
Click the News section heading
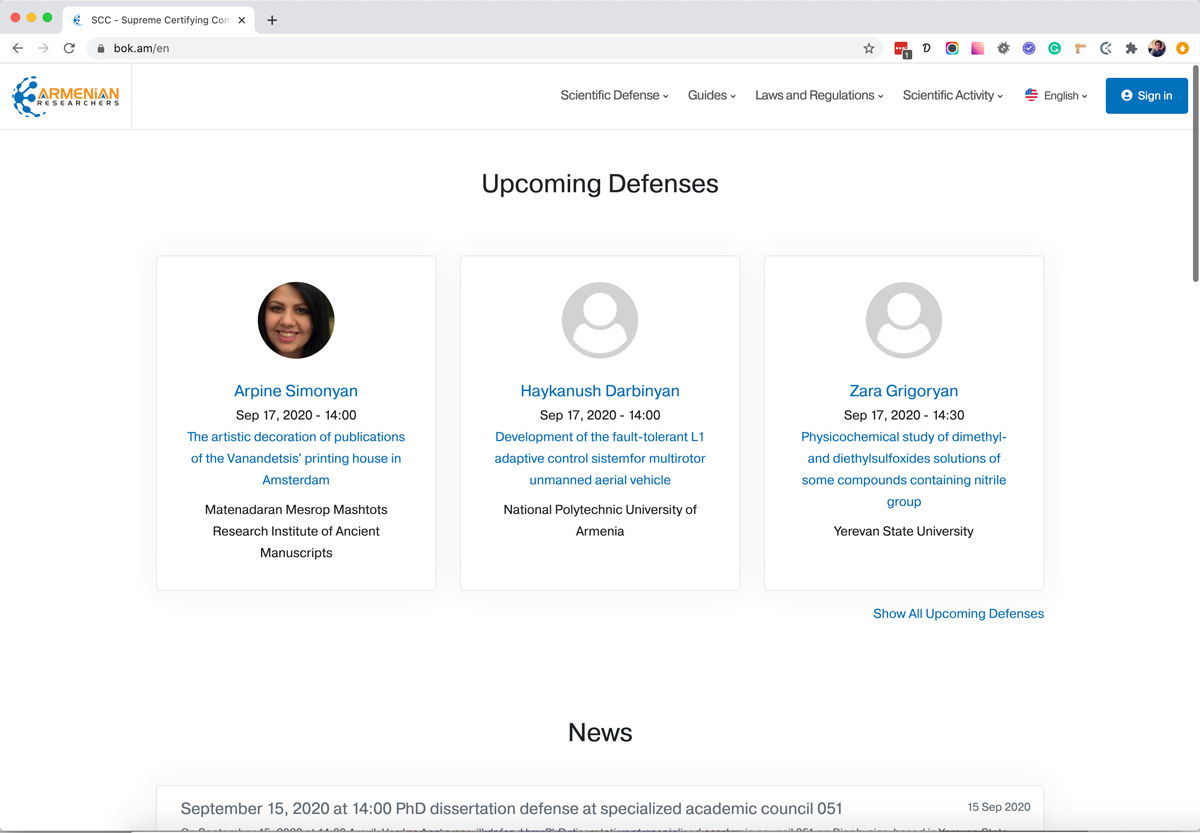tap(600, 732)
